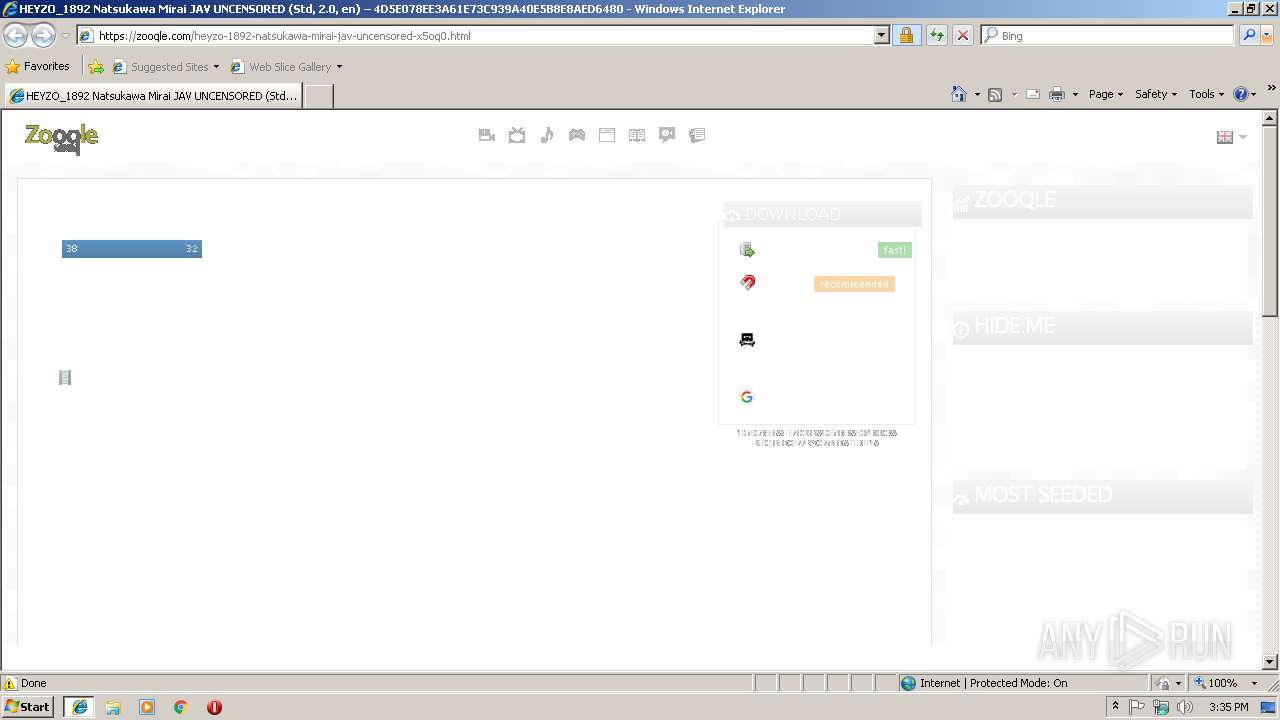Click Internet Explorer taskbar icon
The image size is (1280, 720).
pos(80,707)
